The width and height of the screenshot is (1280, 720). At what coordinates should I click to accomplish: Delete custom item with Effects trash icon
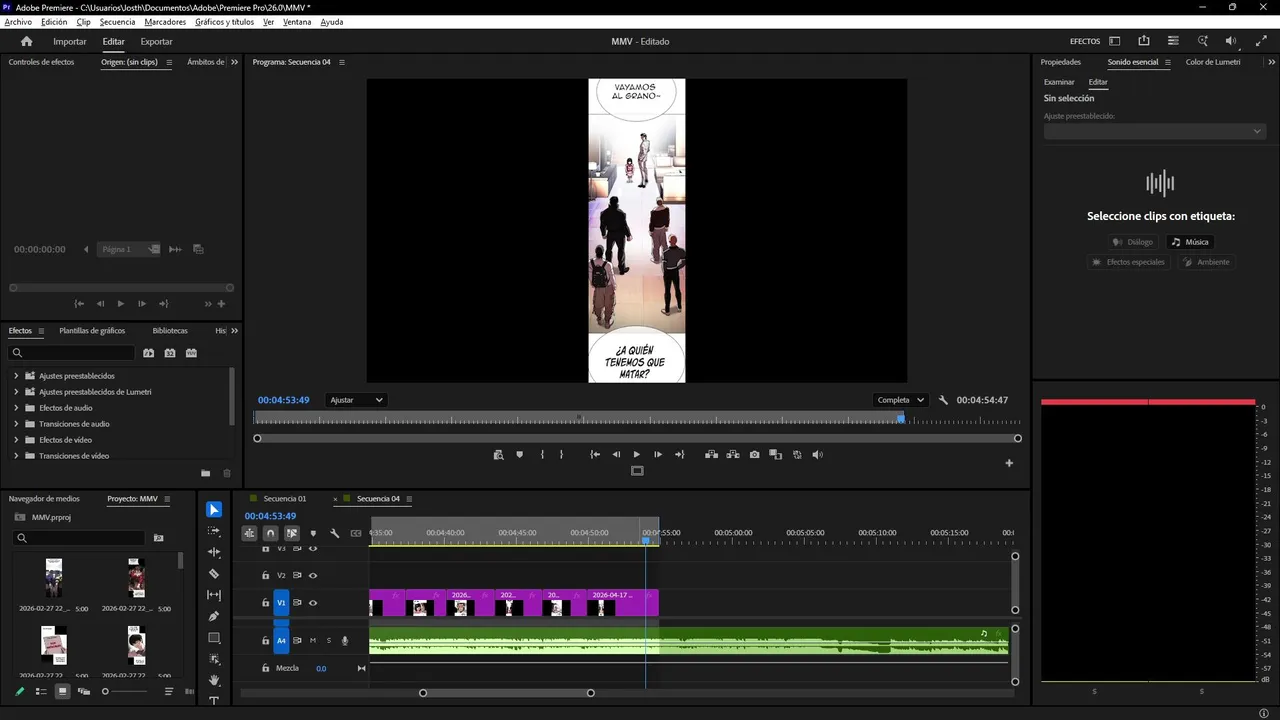(227, 473)
